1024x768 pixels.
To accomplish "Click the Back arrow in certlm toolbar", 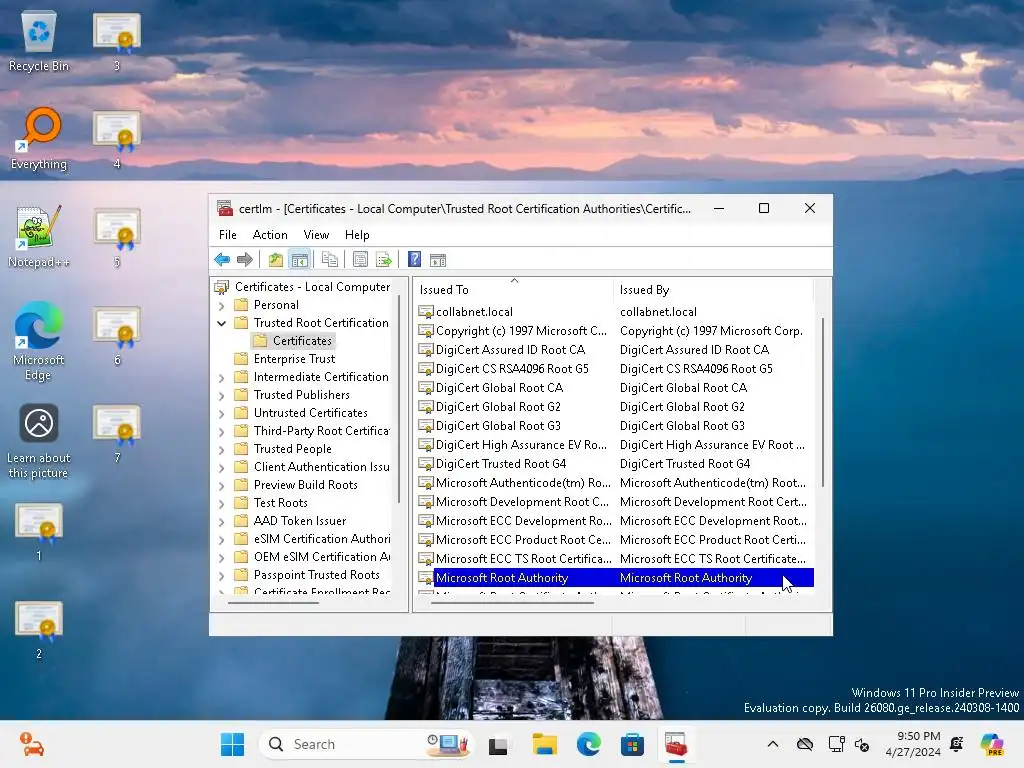I will click(222, 260).
